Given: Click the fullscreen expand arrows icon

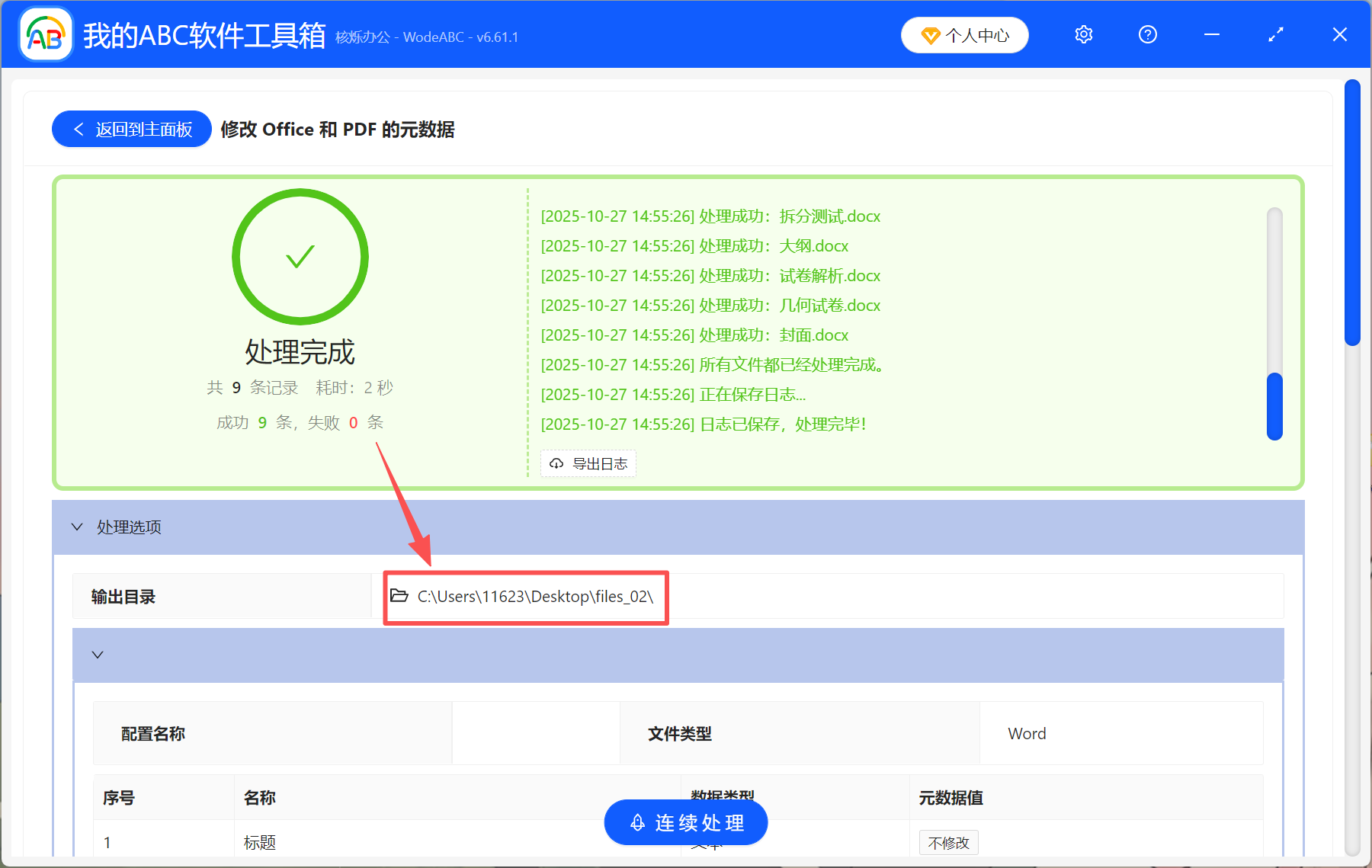Looking at the screenshot, I should pyautogui.click(x=1275, y=35).
